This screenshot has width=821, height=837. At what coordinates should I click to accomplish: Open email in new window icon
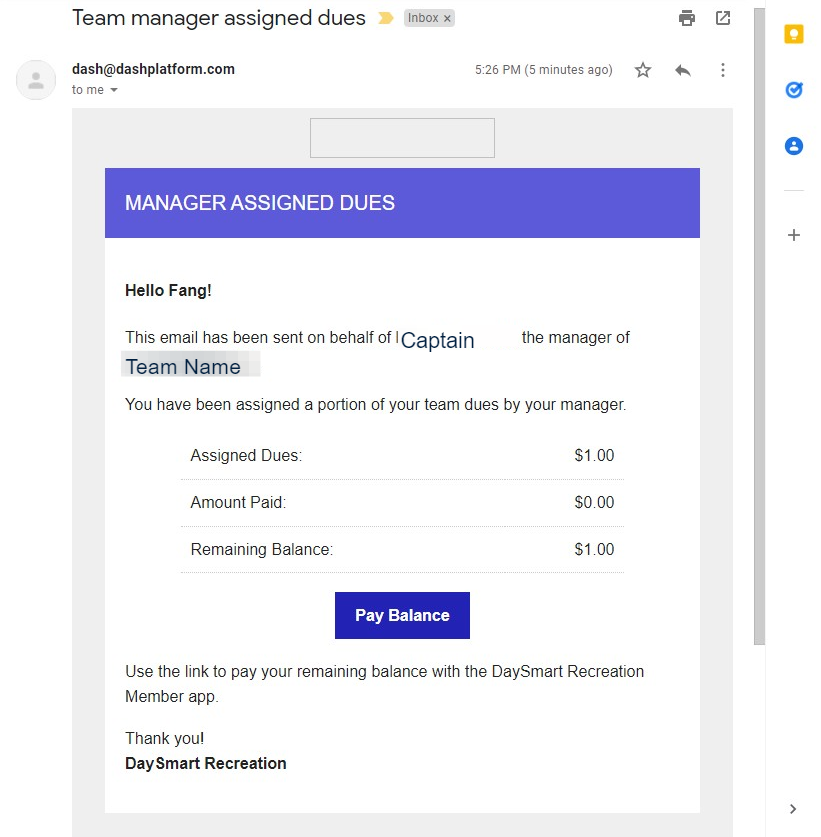pyautogui.click(x=722, y=18)
